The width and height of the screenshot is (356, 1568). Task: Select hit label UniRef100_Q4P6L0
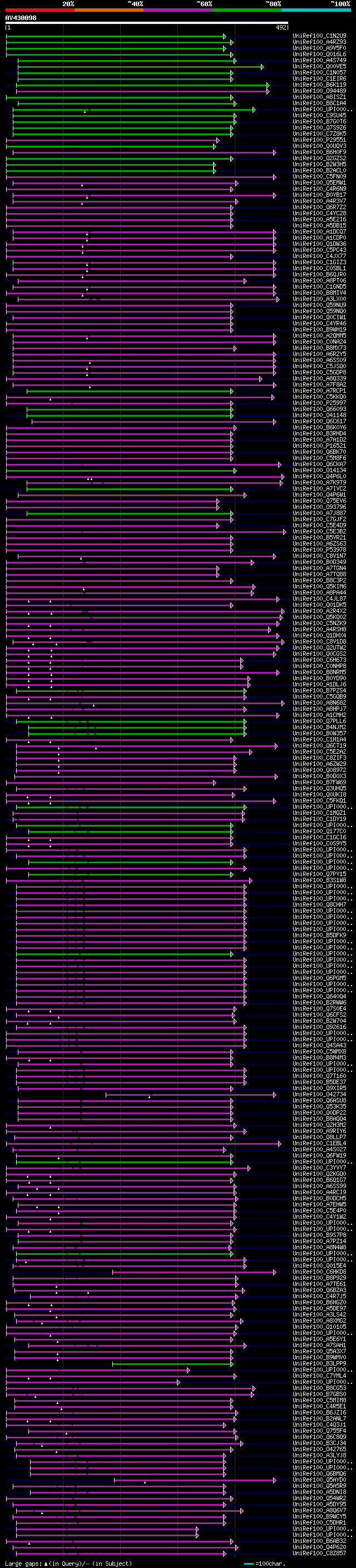pos(319,476)
